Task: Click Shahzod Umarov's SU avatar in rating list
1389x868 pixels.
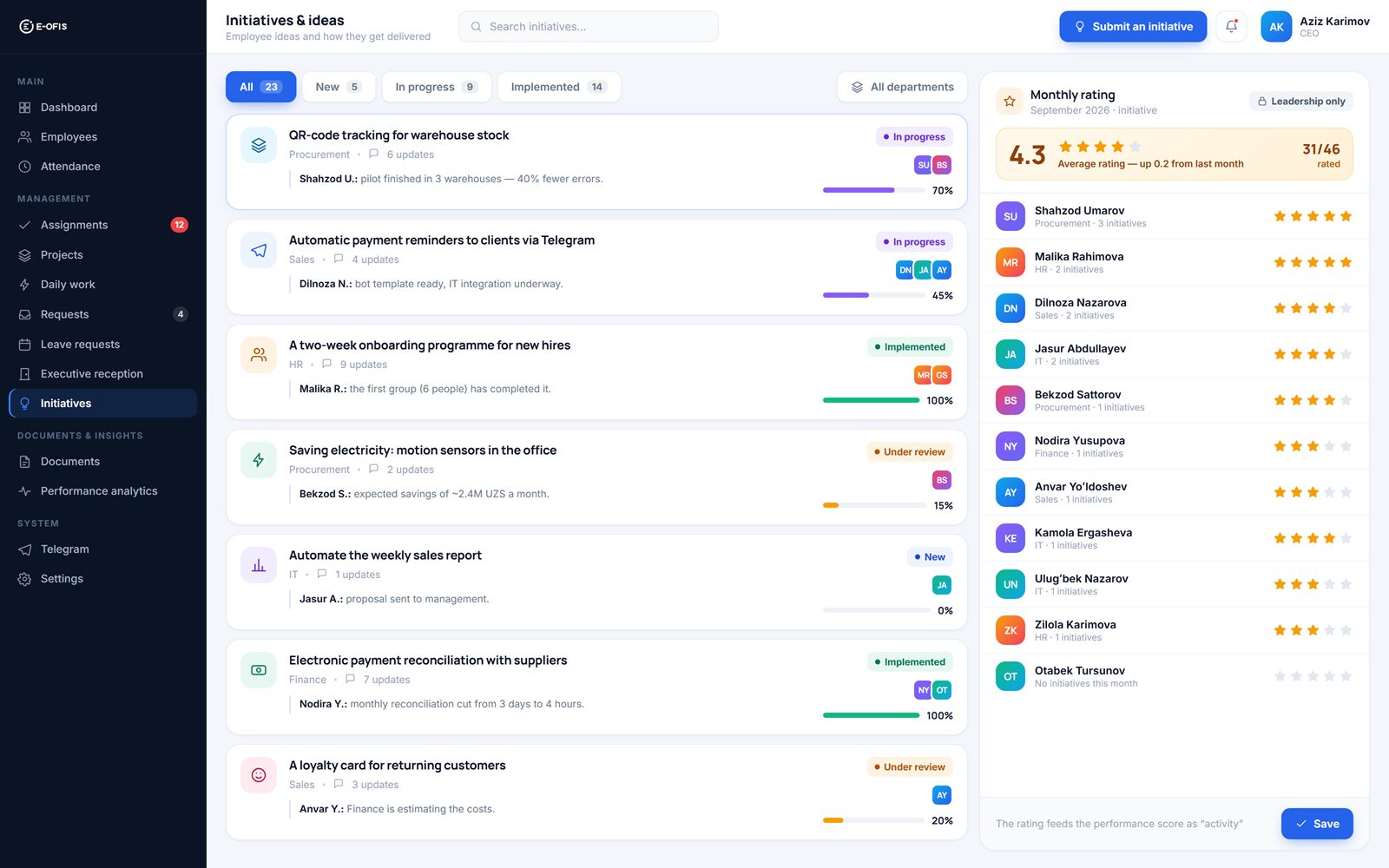Action: (x=1010, y=216)
